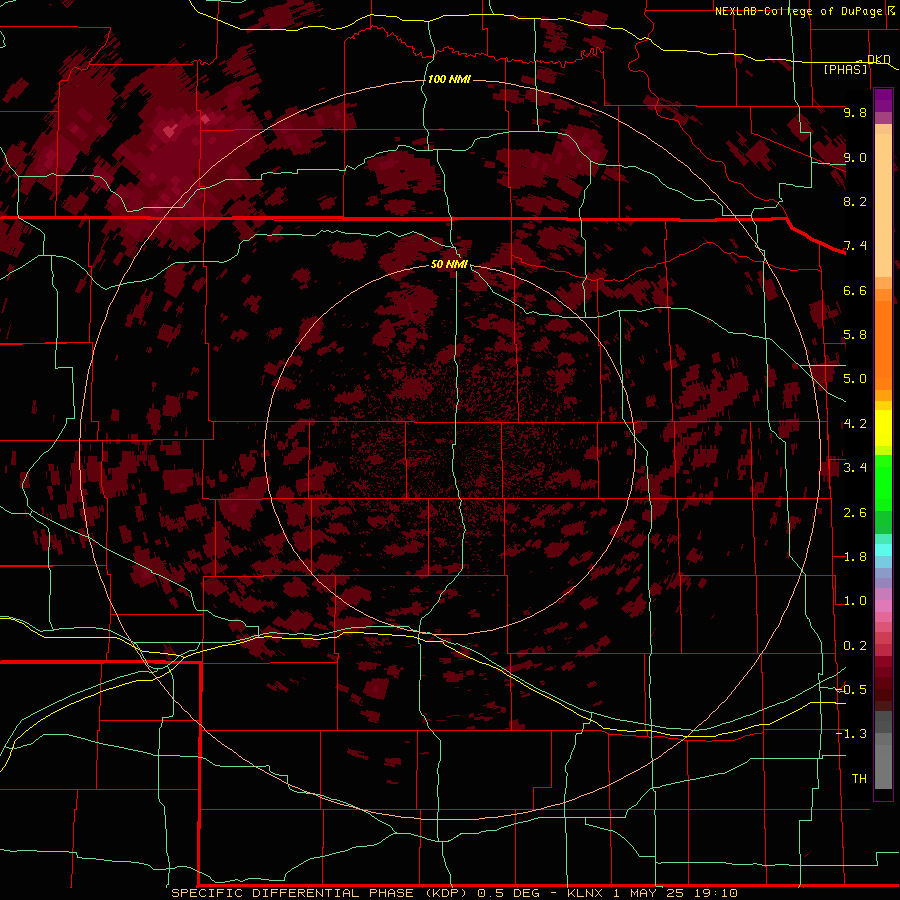Click the 6.6 scale value
Screen dimensions: 900x900
[855, 290]
